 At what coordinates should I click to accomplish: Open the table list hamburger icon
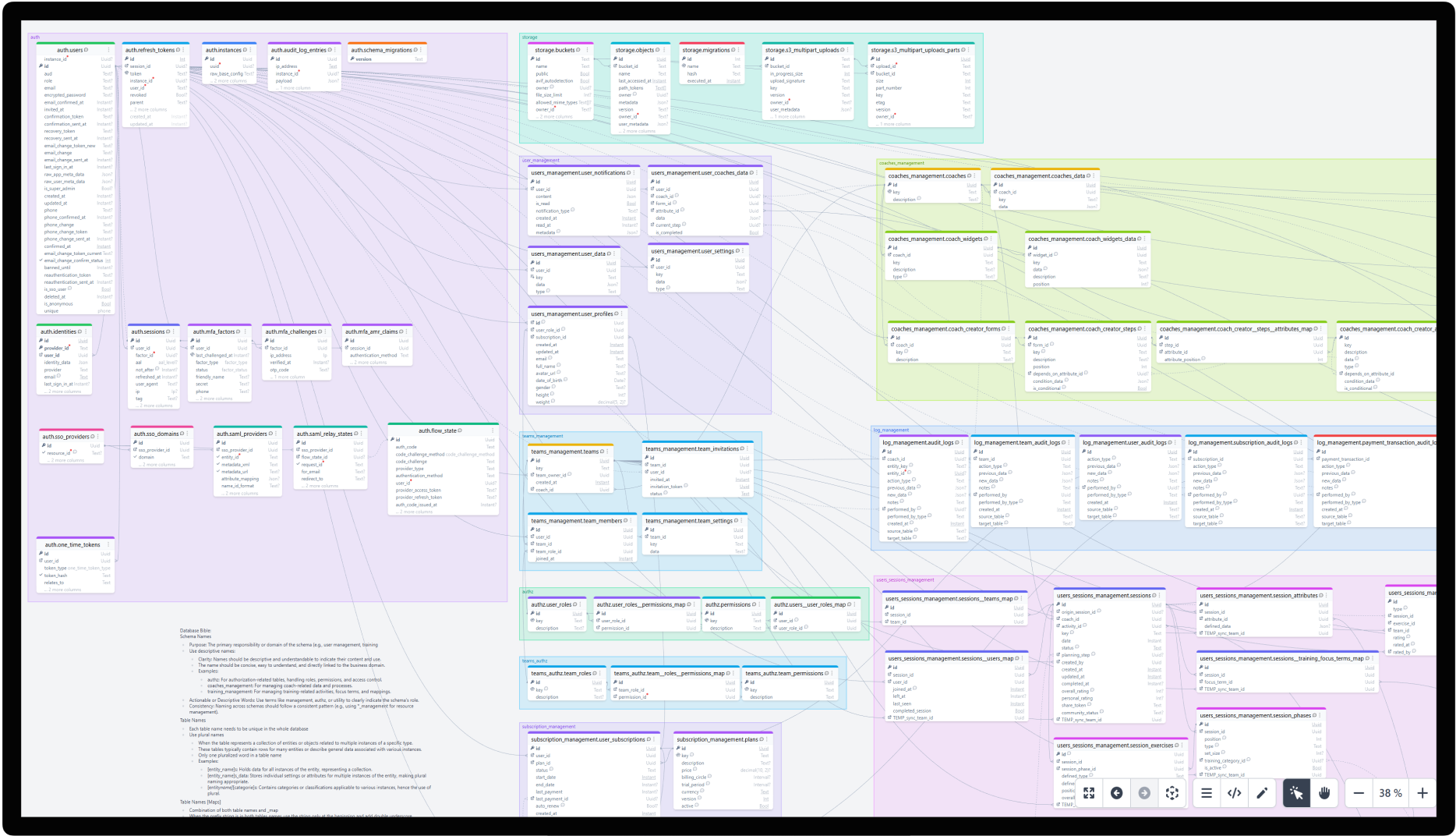point(1207,793)
